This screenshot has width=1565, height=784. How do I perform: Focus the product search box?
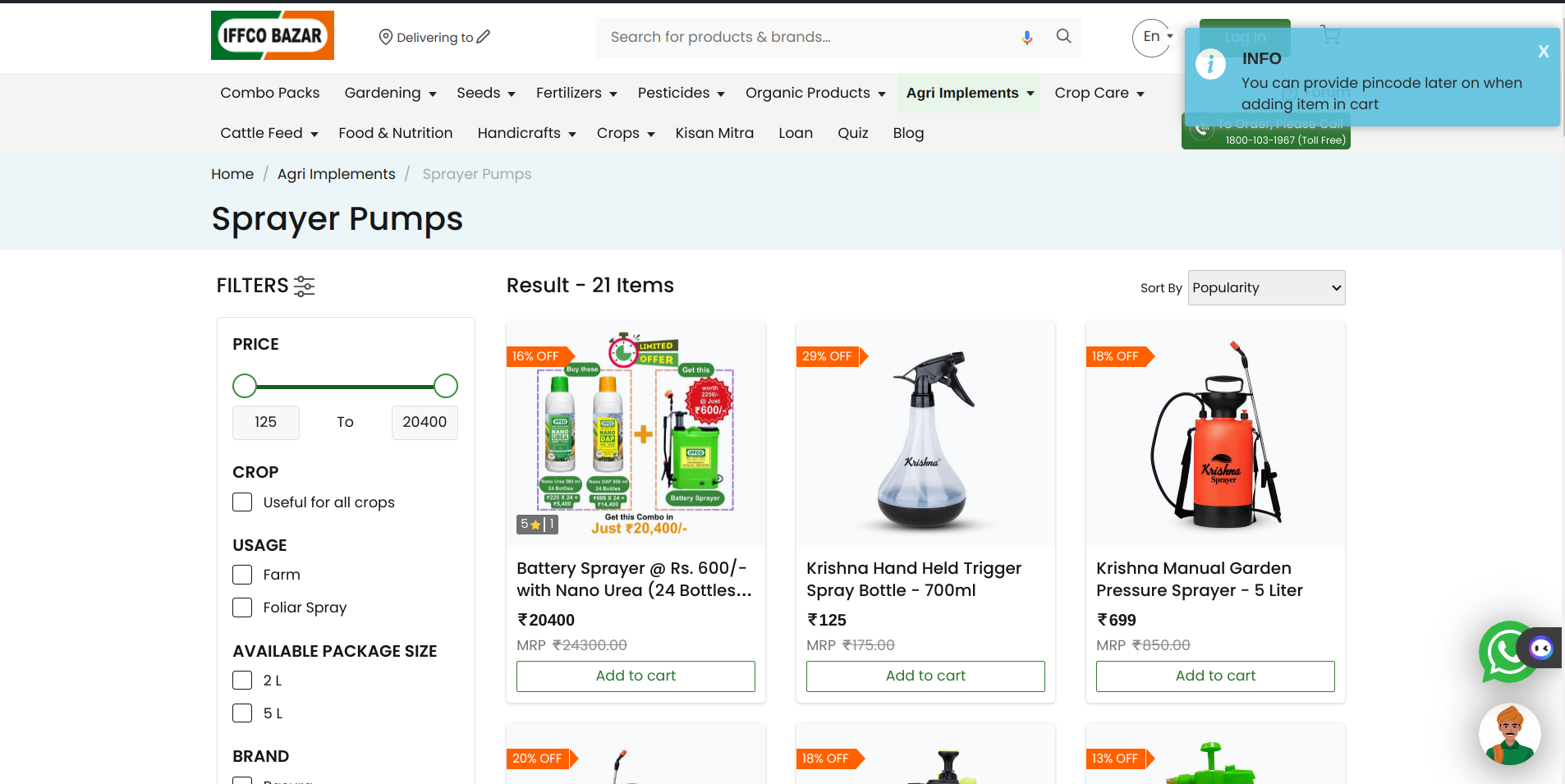click(809, 37)
